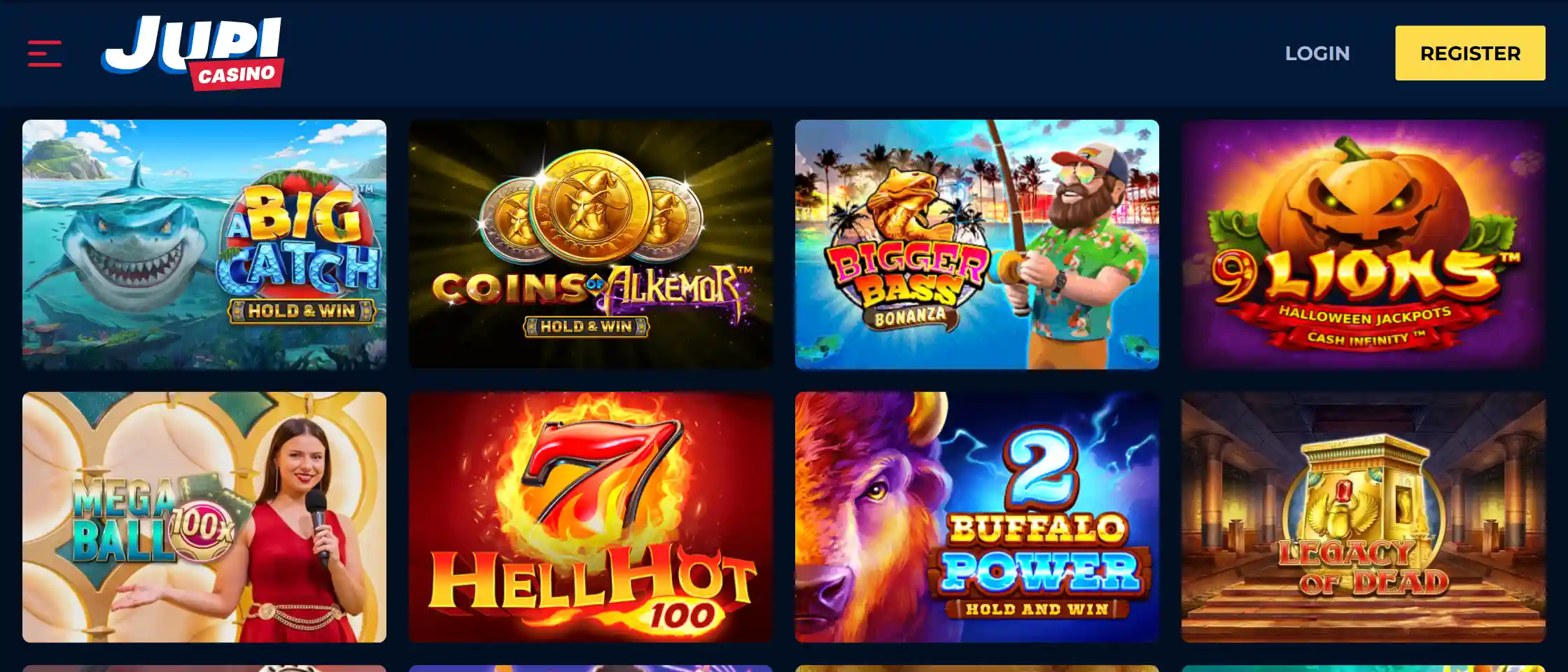Click the LOGIN link
Image resolution: width=1568 pixels, height=672 pixels.
pos(1317,53)
